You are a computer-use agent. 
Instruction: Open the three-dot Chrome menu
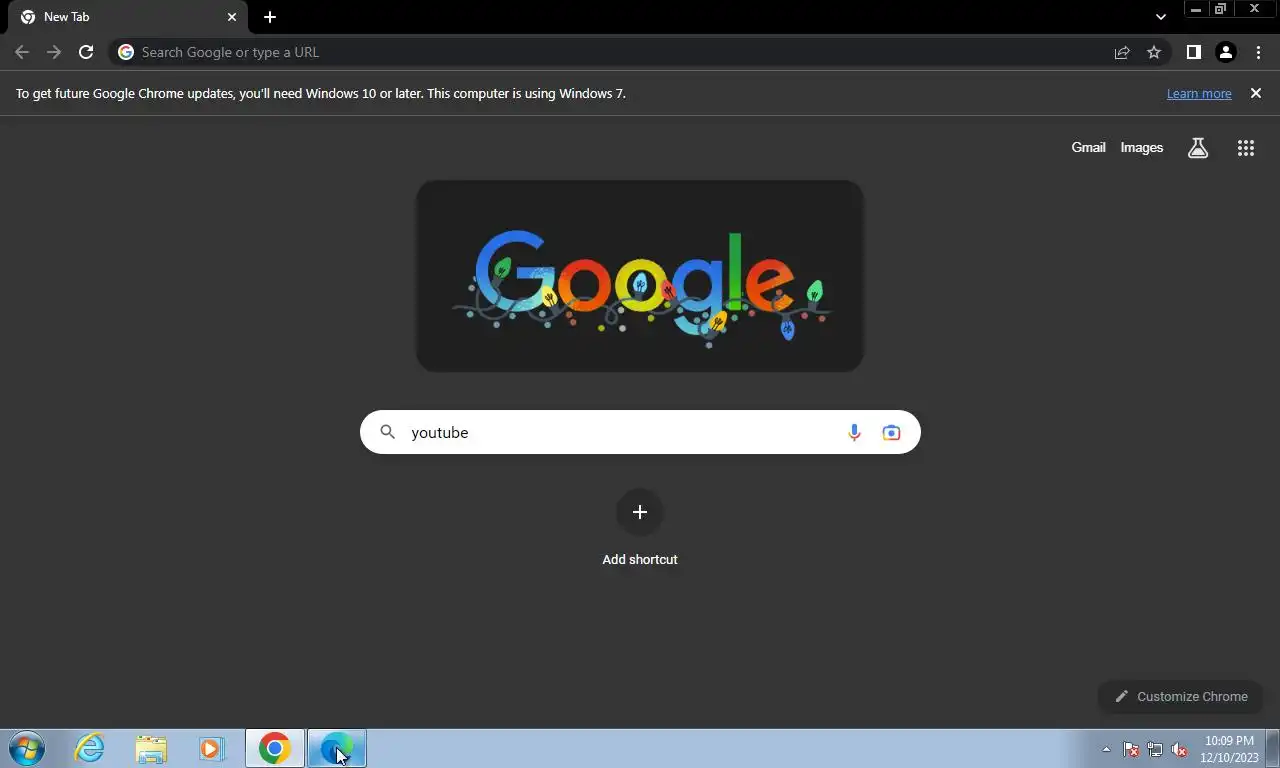[1258, 52]
